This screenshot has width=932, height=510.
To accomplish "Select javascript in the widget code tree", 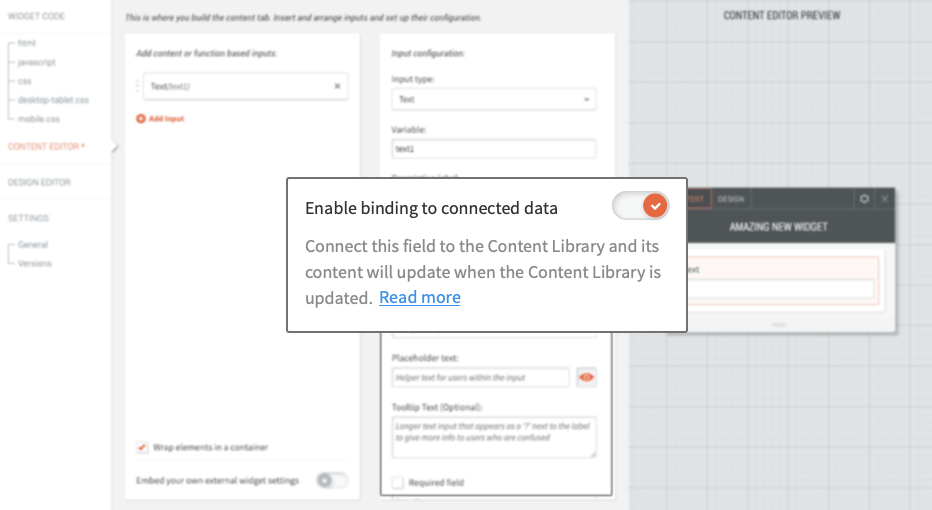I will point(36,62).
